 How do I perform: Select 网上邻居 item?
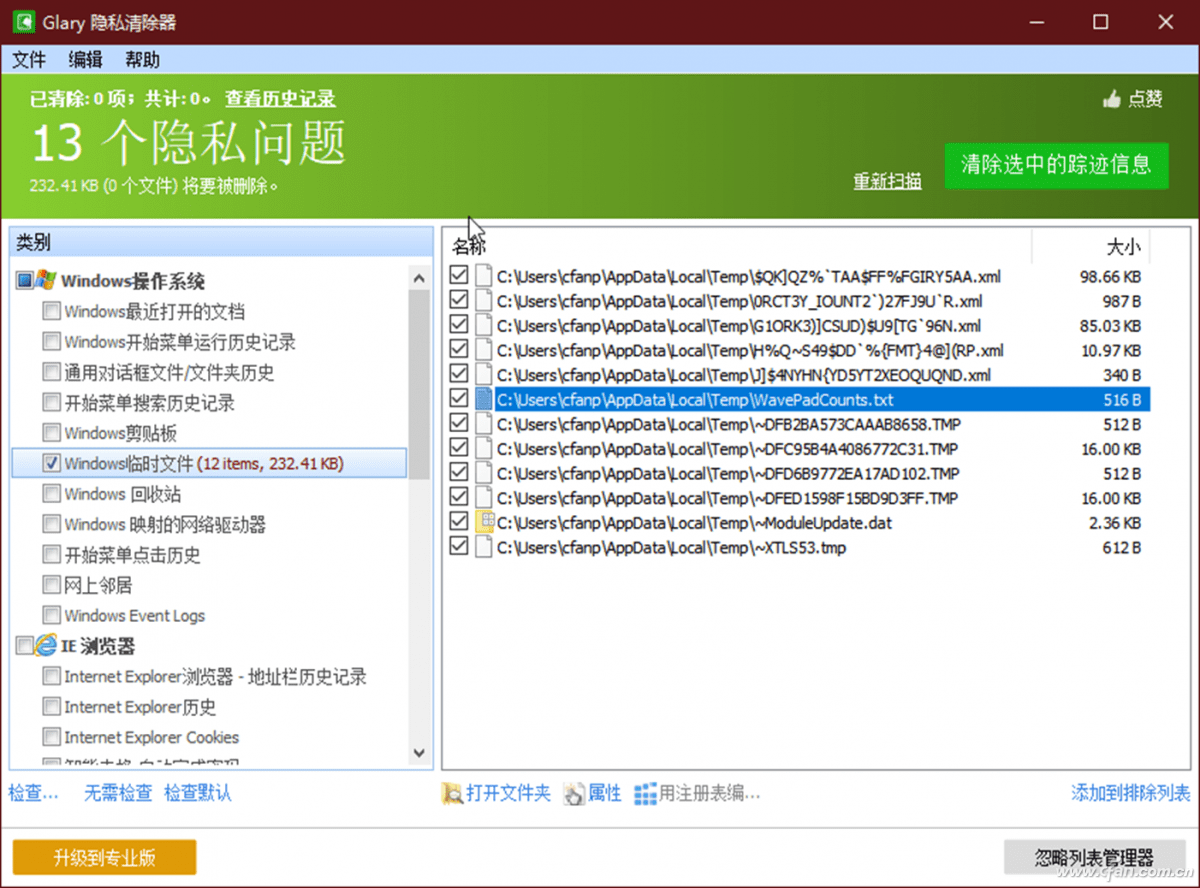[98, 585]
